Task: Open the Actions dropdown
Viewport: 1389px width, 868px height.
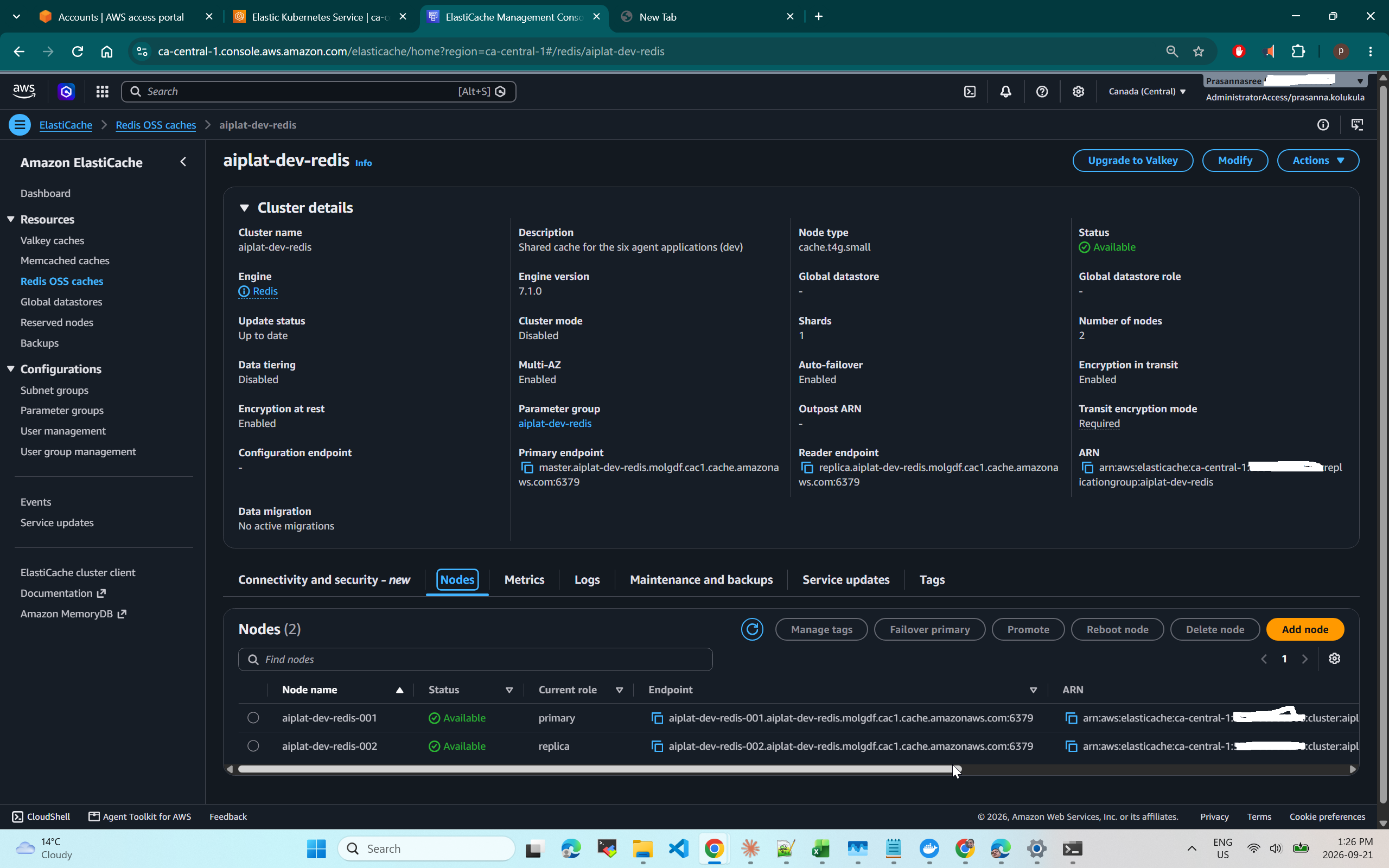Action: (1318, 160)
